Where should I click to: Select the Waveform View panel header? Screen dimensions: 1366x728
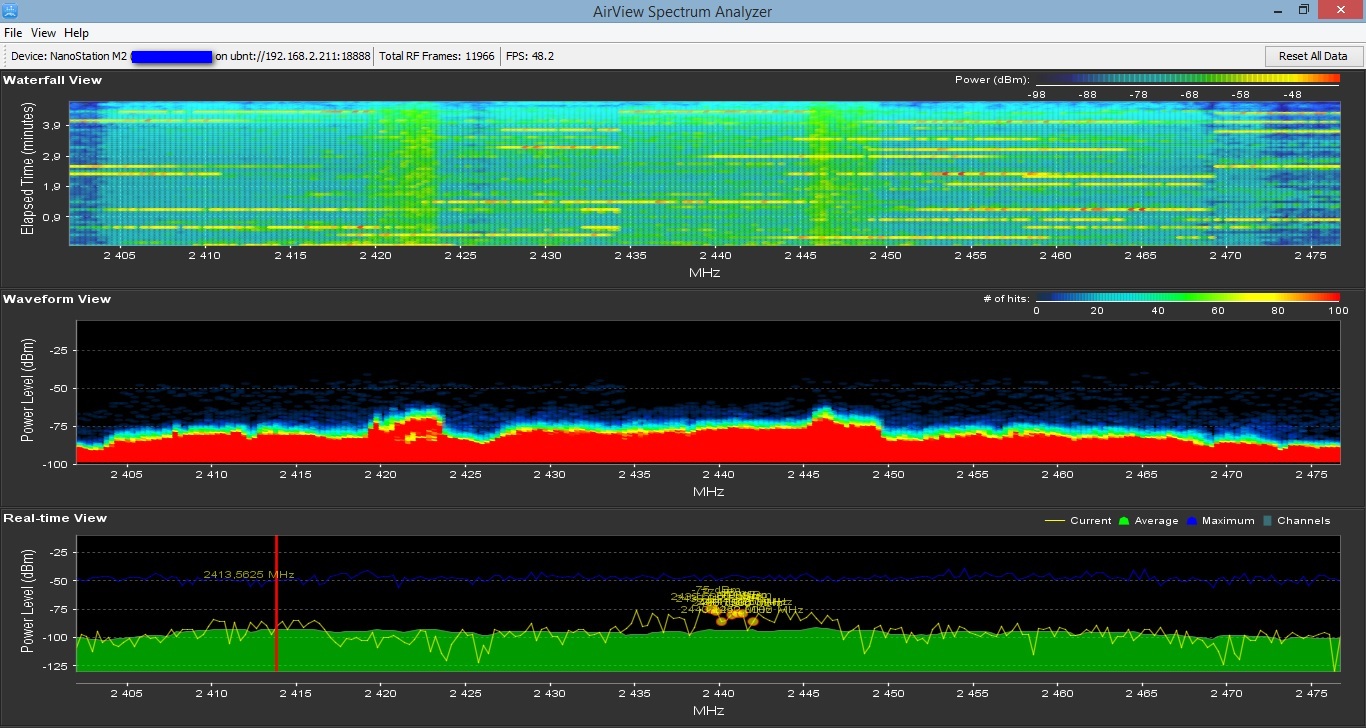[x=57, y=299]
